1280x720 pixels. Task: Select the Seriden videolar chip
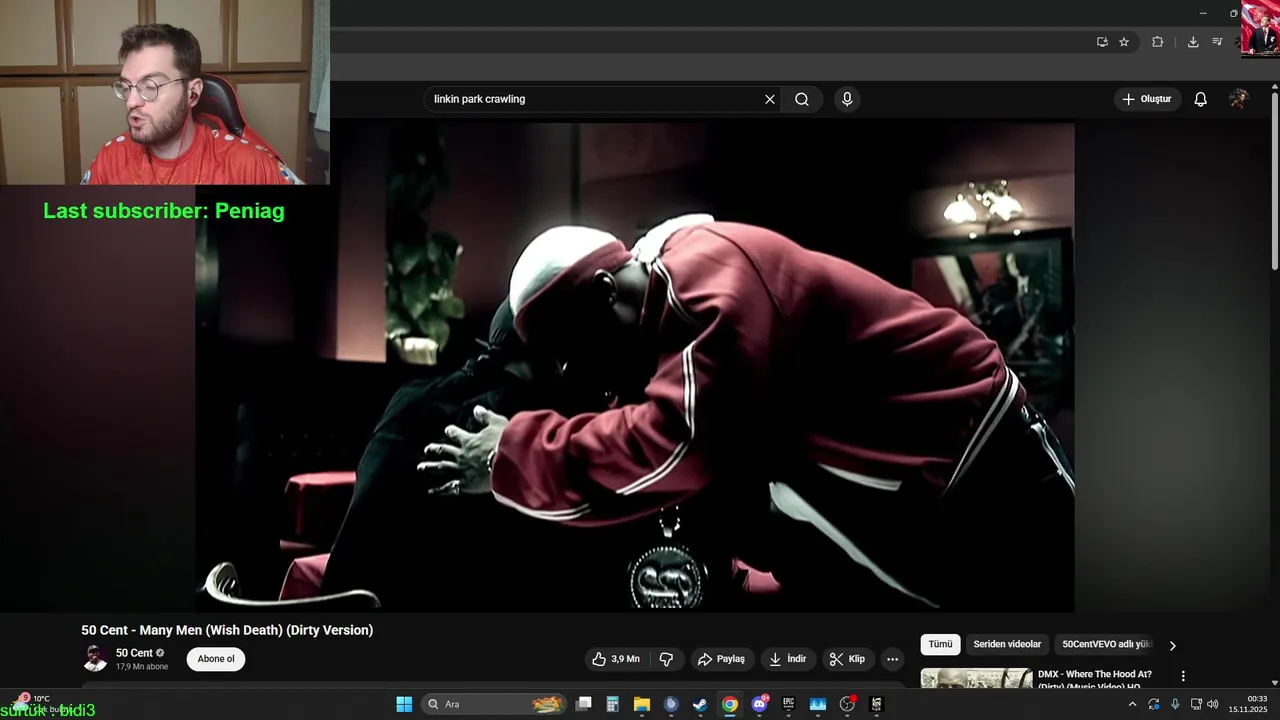pos(1007,645)
